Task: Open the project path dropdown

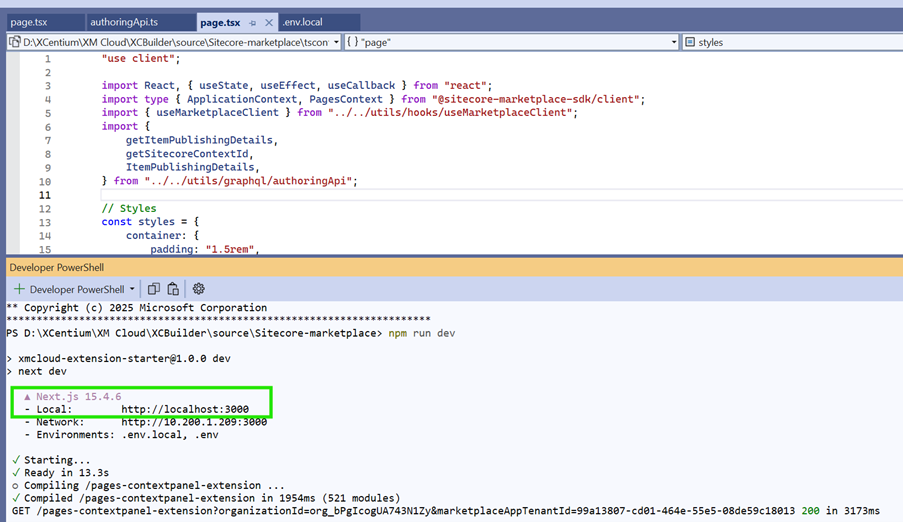Action: tap(336, 42)
